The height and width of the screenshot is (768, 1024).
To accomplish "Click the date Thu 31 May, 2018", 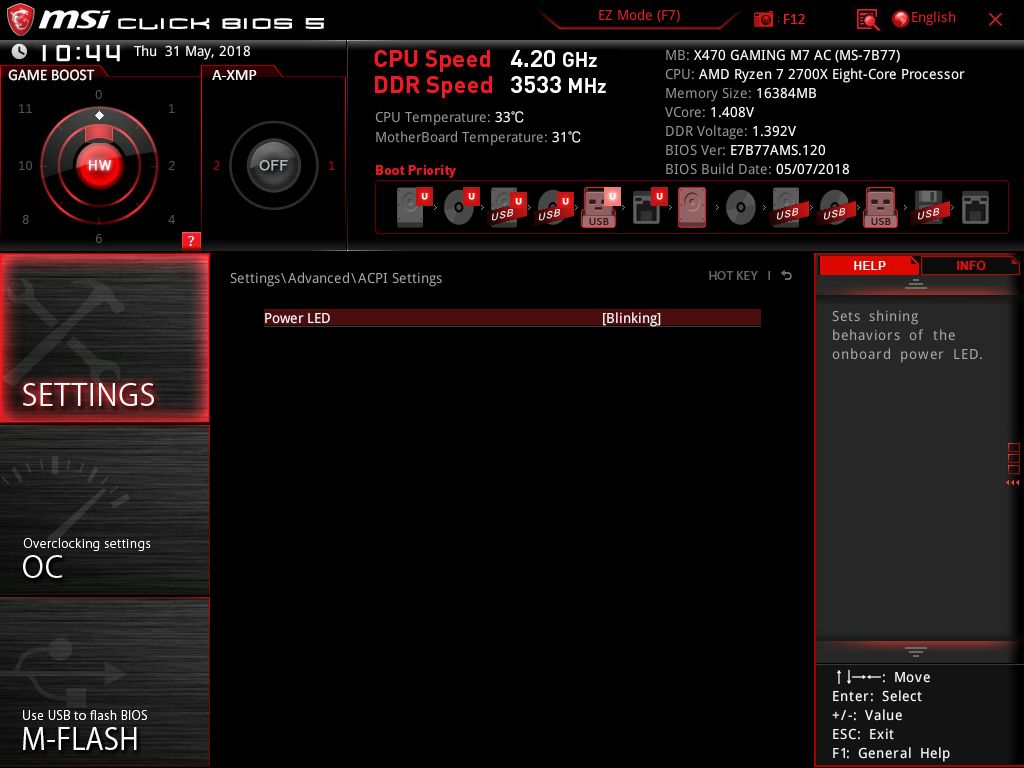I will 192,51.
